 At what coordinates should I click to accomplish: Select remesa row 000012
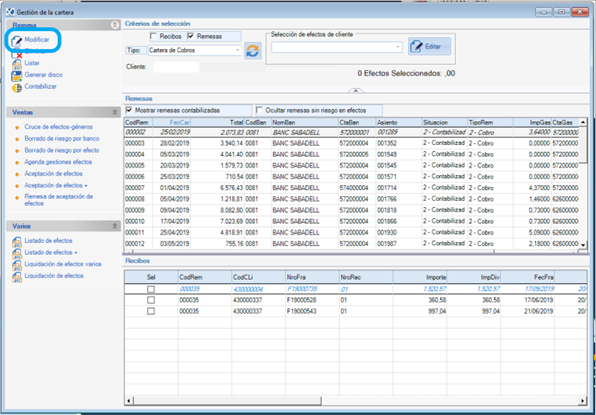(x=352, y=244)
